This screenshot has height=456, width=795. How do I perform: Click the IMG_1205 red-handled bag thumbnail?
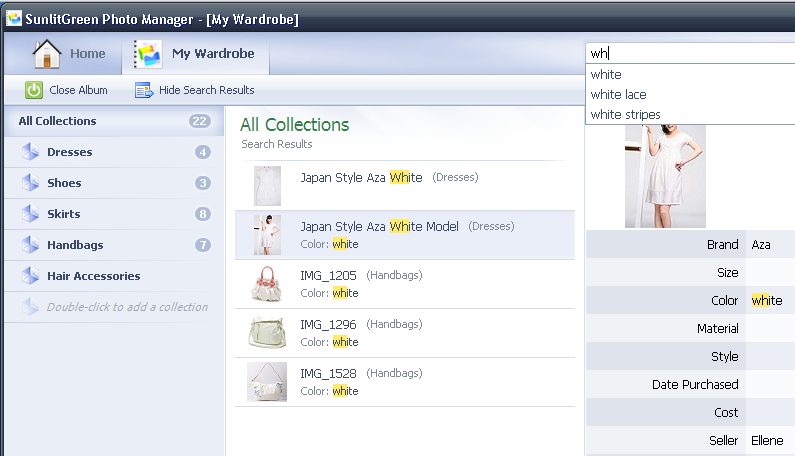point(267,284)
